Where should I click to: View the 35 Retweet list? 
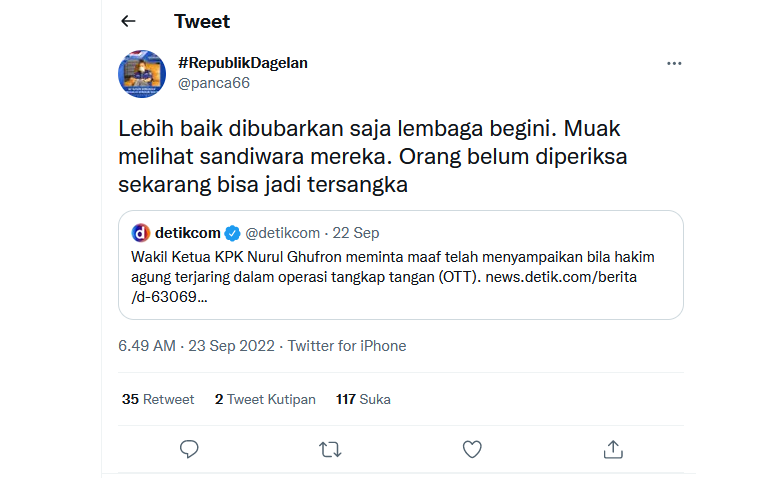coord(158,399)
